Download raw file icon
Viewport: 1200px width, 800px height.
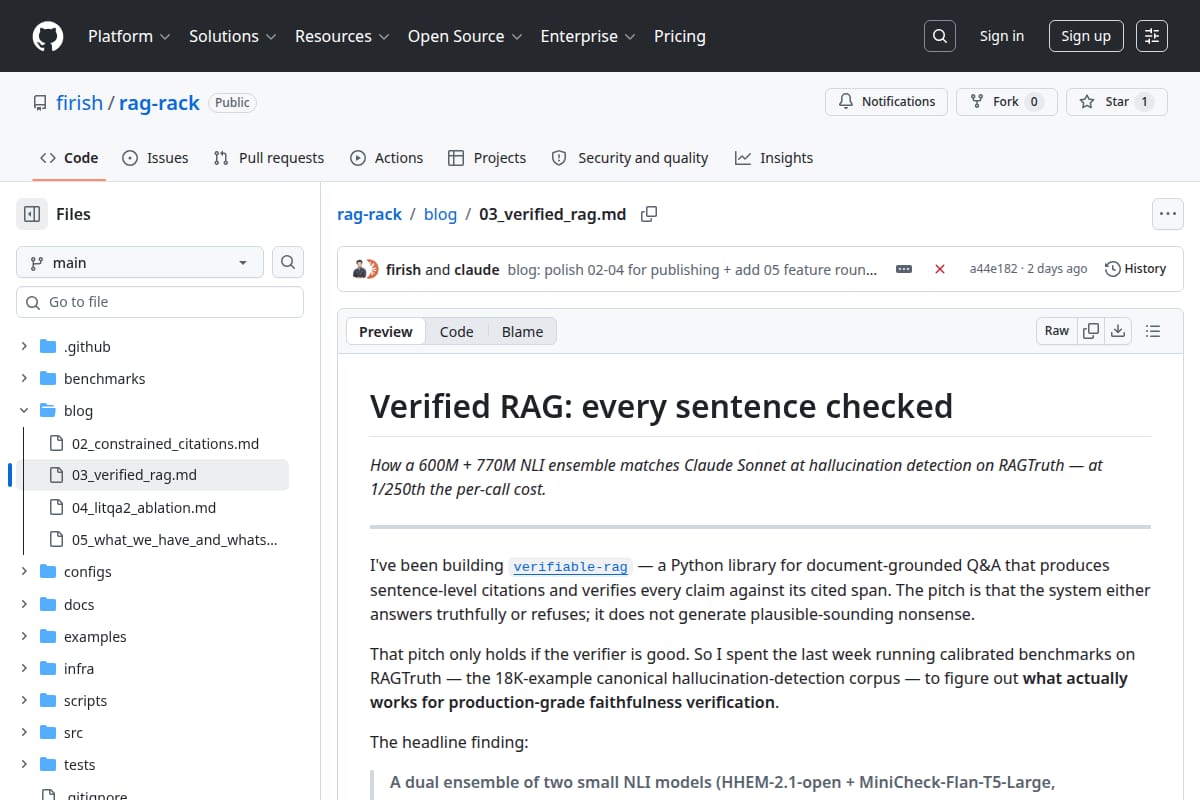[1118, 331]
